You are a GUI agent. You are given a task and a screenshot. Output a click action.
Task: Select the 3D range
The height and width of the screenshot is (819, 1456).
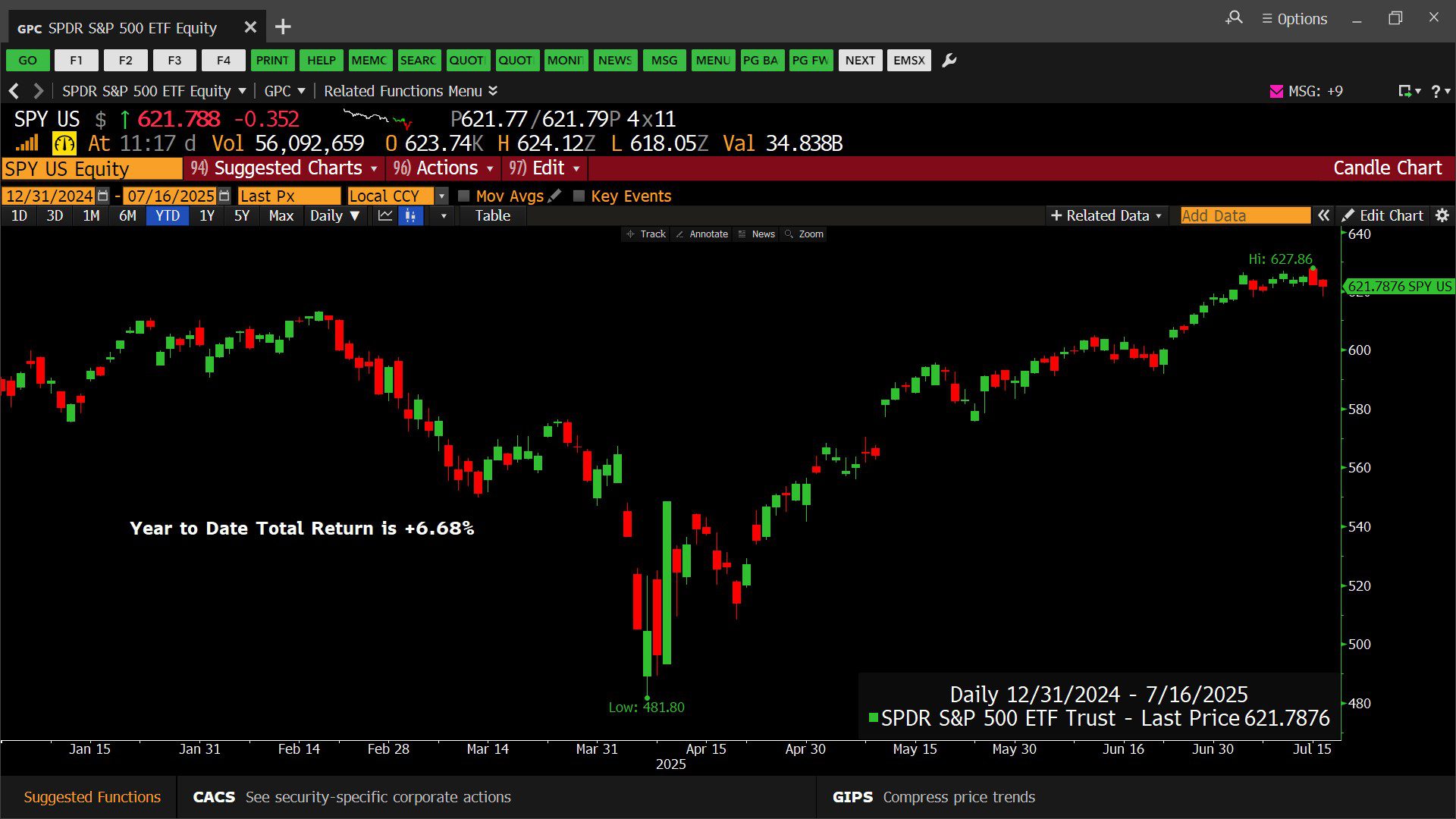point(55,216)
